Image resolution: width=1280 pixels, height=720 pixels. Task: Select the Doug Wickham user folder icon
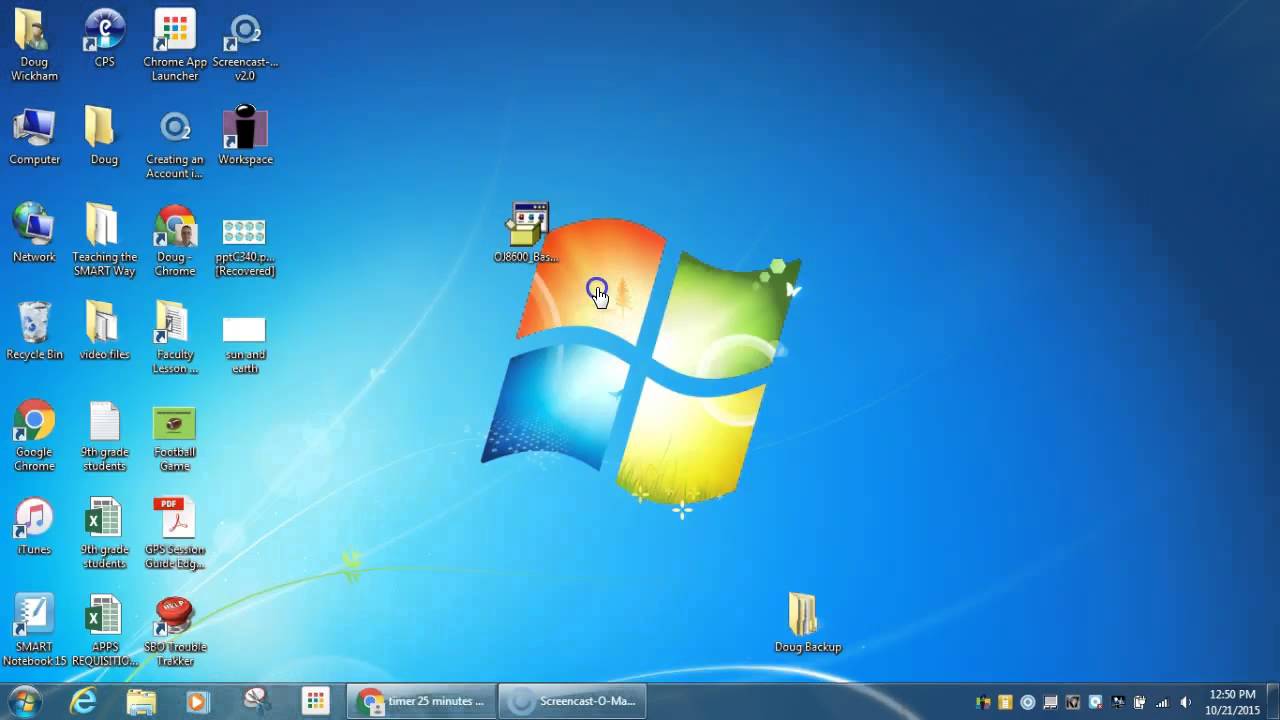(x=34, y=45)
